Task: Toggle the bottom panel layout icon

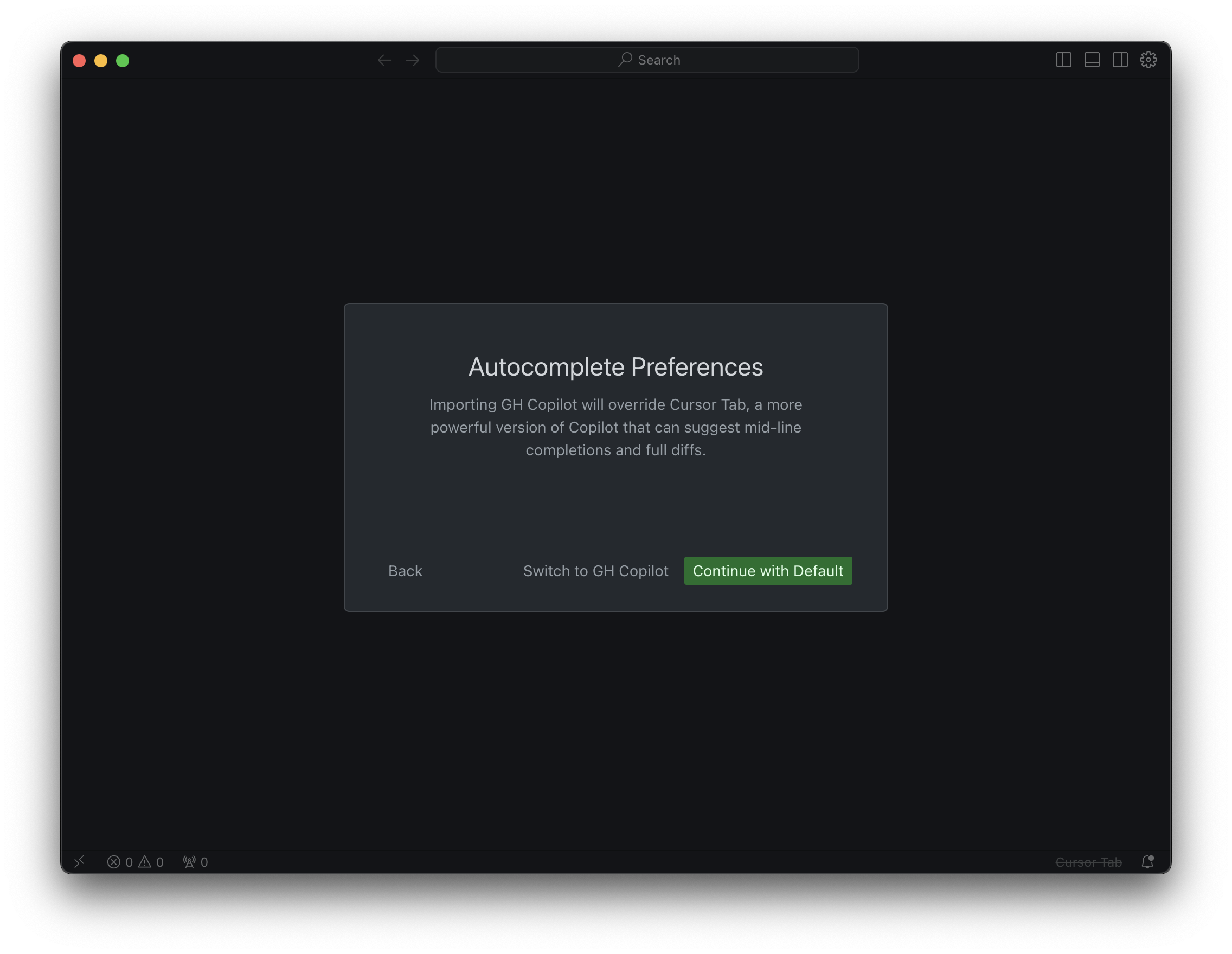Action: 1092,60
